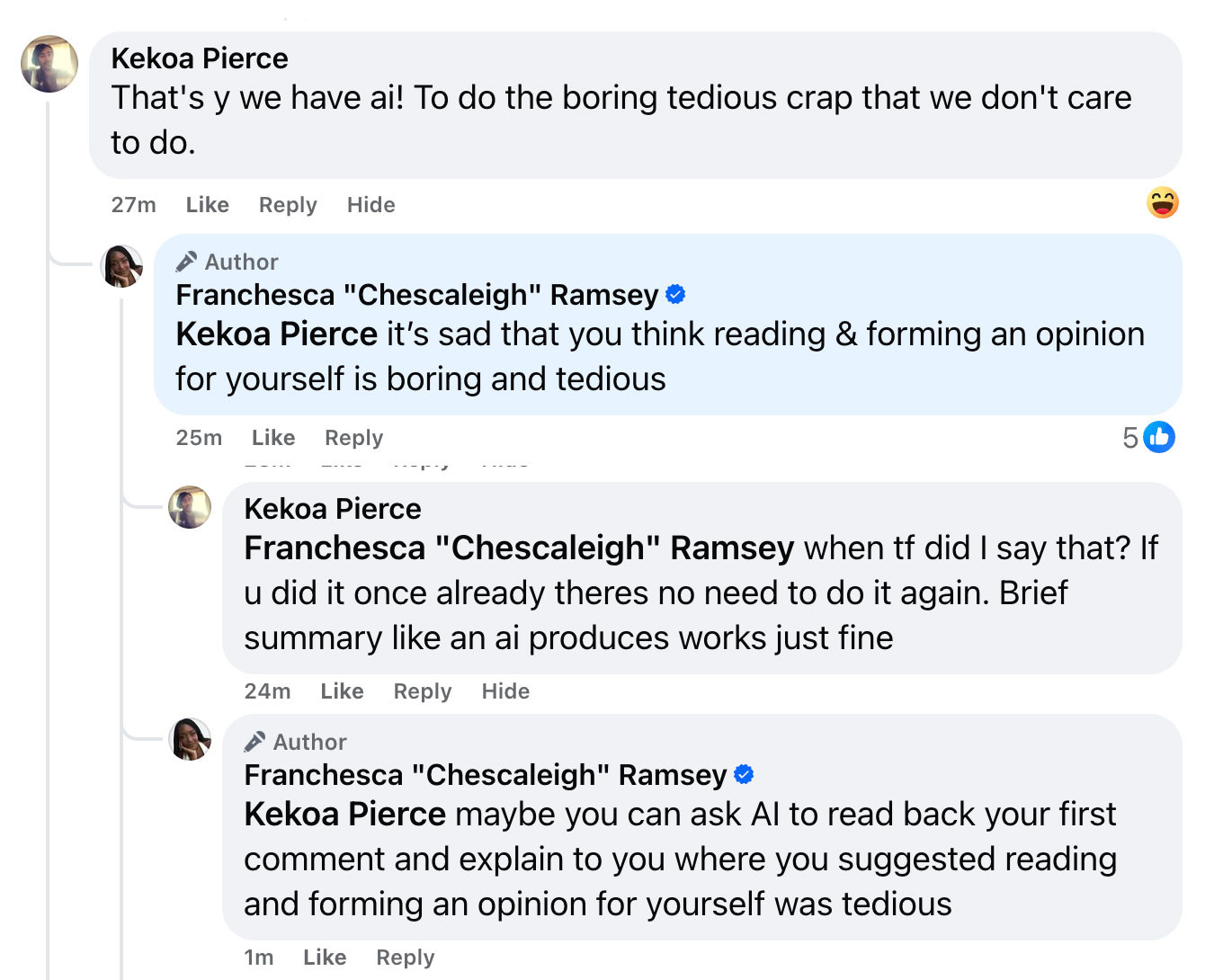The width and height of the screenshot is (1223, 980).
Task: Hide Kekoa Pierce's 27m comment
Action: pos(370,205)
